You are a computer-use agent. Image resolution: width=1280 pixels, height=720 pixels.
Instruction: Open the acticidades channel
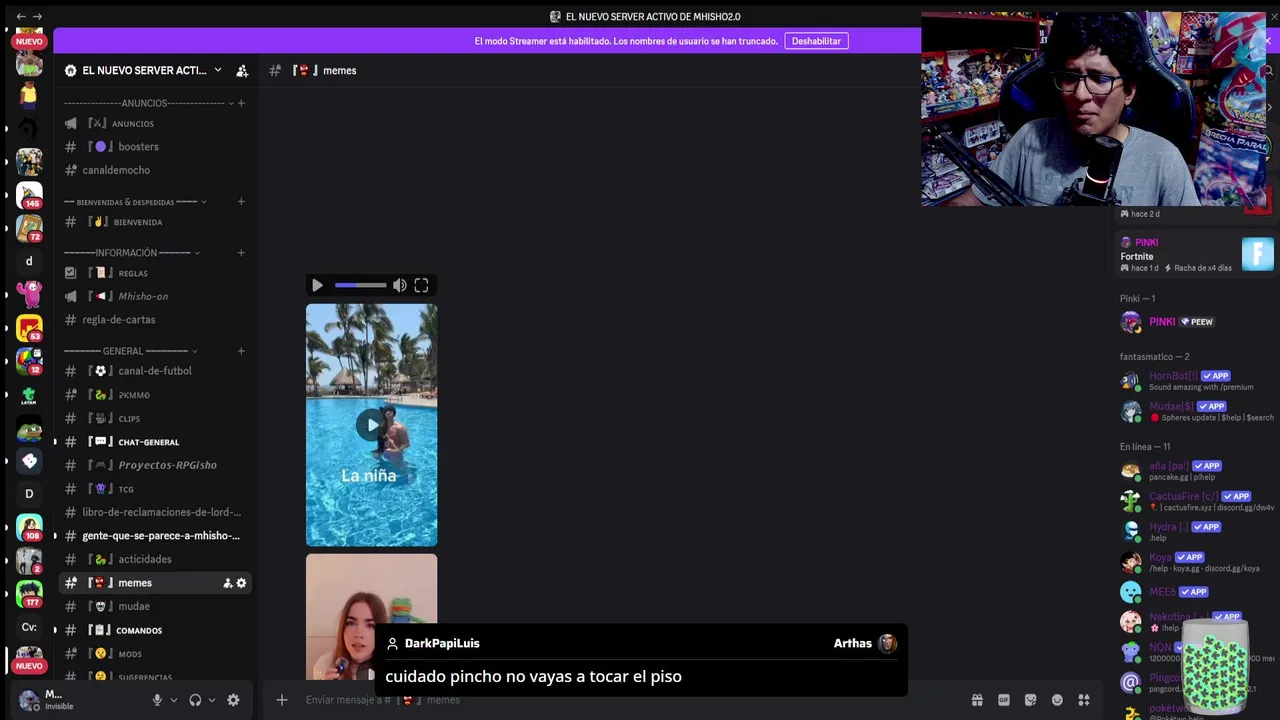pyautogui.click(x=154, y=559)
